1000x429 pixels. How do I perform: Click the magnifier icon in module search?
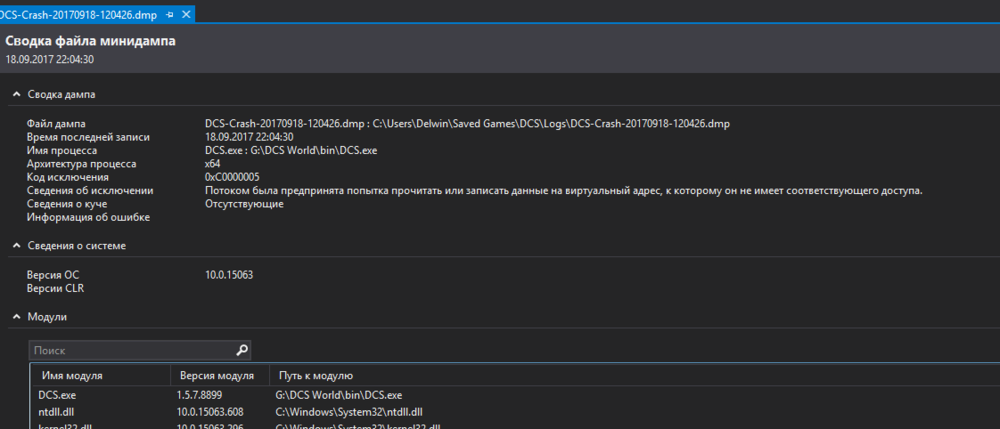tap(242, 350)
